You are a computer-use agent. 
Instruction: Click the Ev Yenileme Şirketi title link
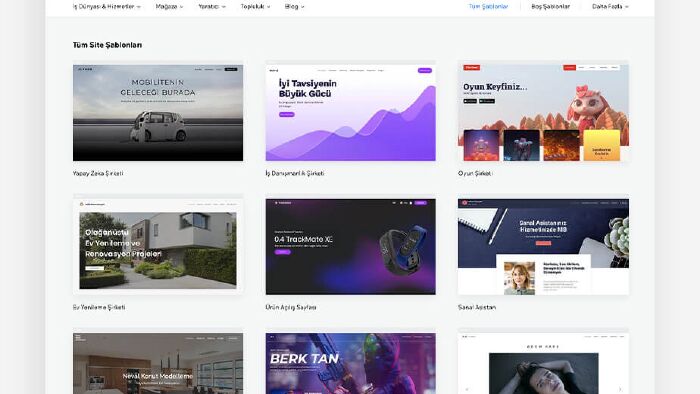pyautogui.click(x=99, y=307)
